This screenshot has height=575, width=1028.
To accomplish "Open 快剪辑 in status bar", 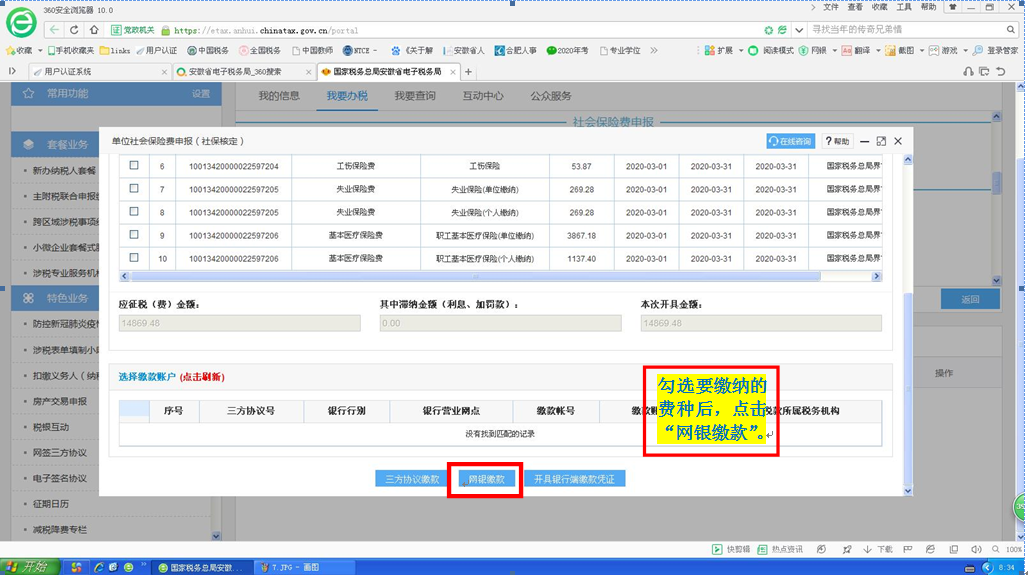I will tap(731, 549).
